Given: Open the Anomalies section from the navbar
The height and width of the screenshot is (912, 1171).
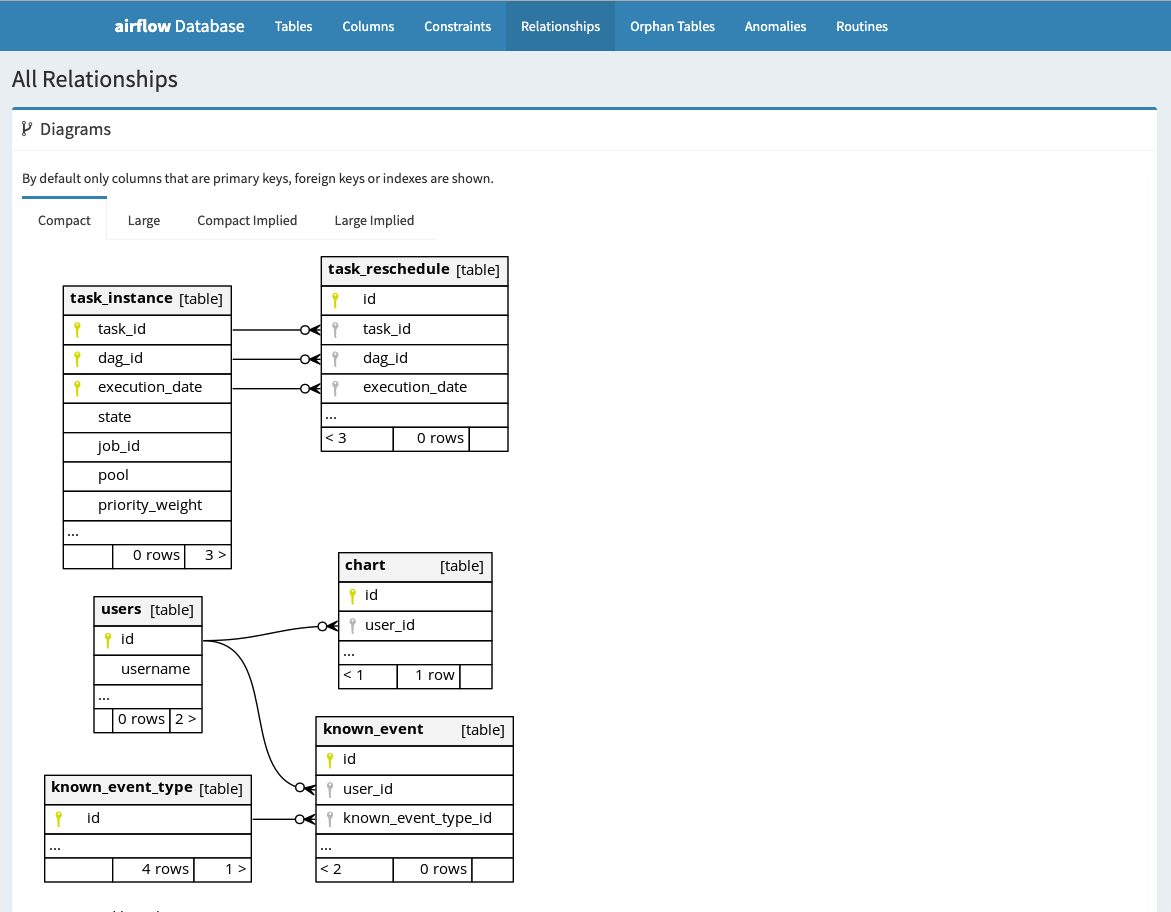Looking at the screenshot, I should point(775,26).
